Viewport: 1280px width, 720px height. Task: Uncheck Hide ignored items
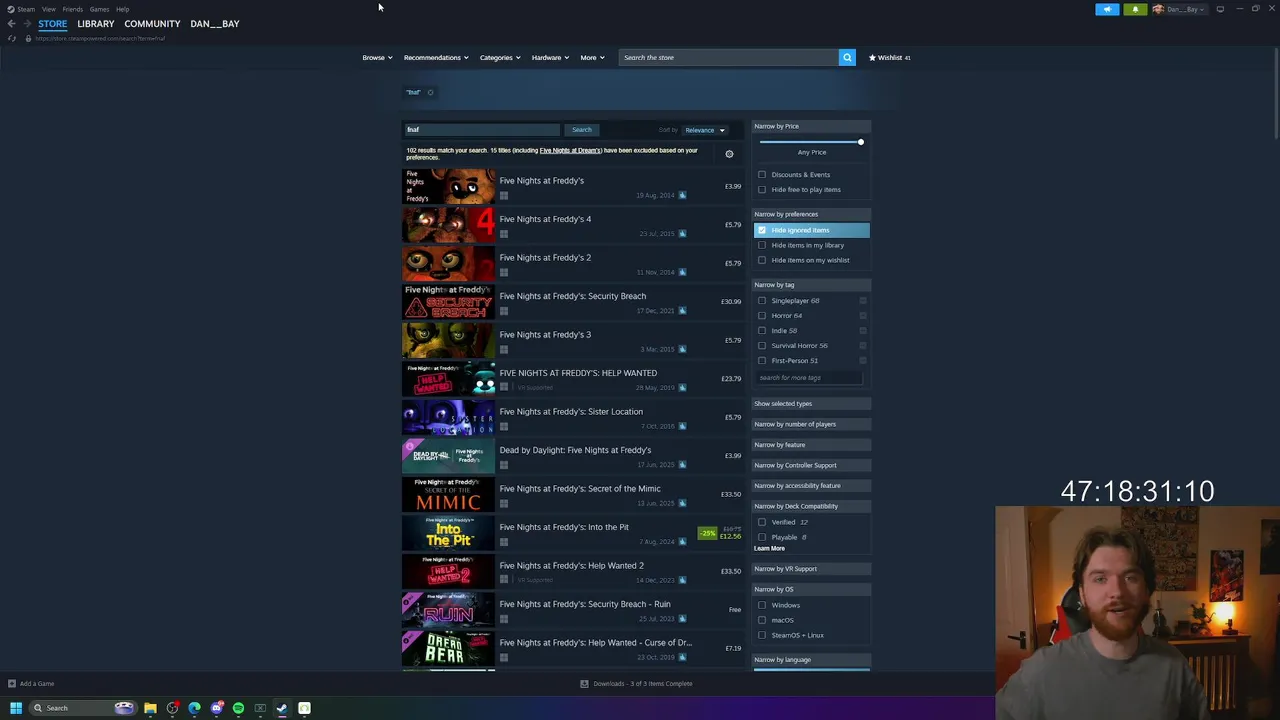point(762,230)
